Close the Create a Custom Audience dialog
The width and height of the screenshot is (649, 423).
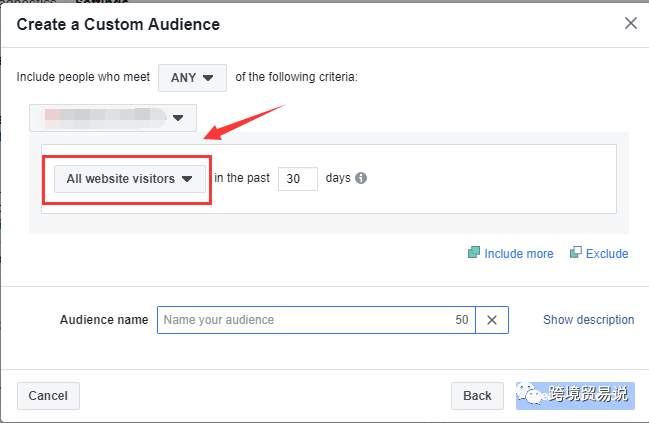630,23
